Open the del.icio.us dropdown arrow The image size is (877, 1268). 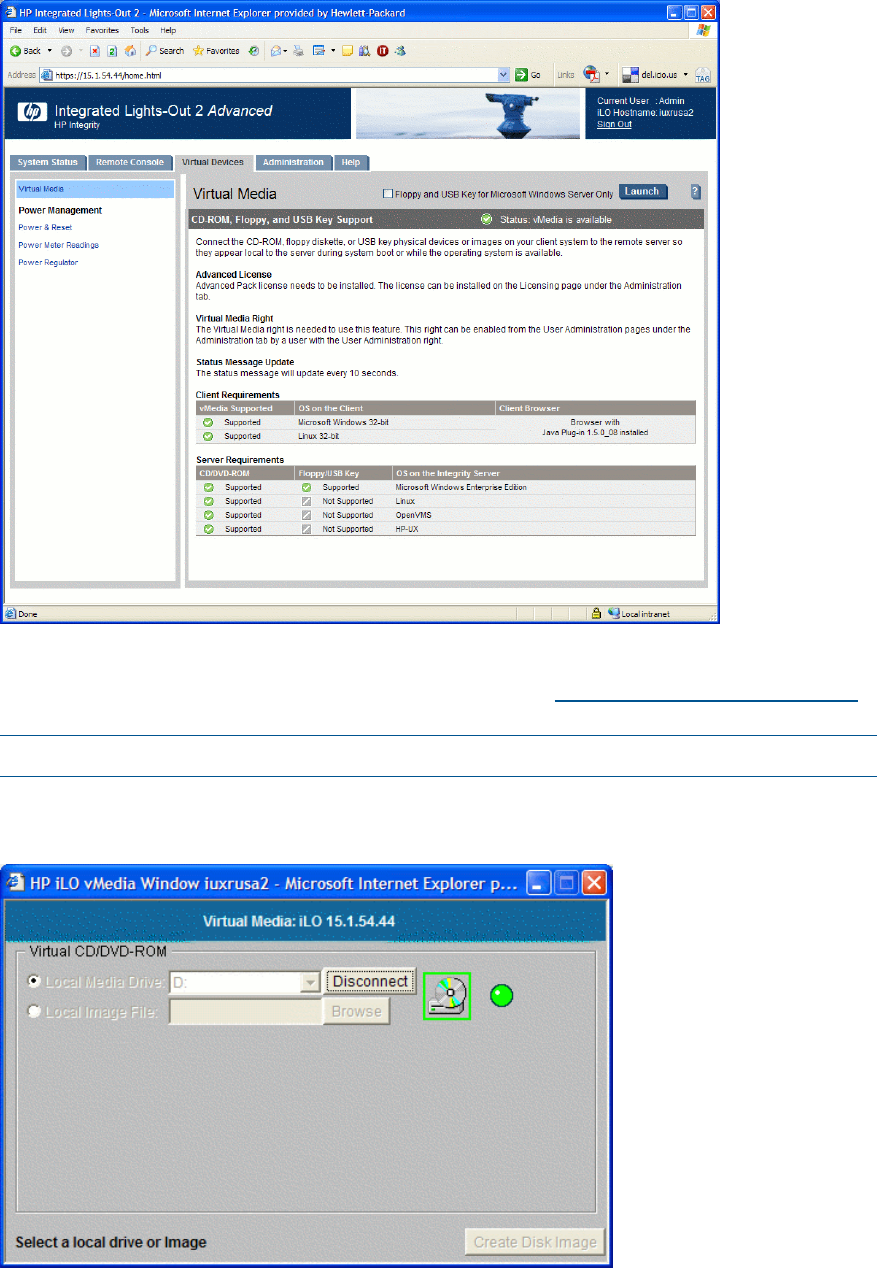pyautogui.click(x=686, y=74)
